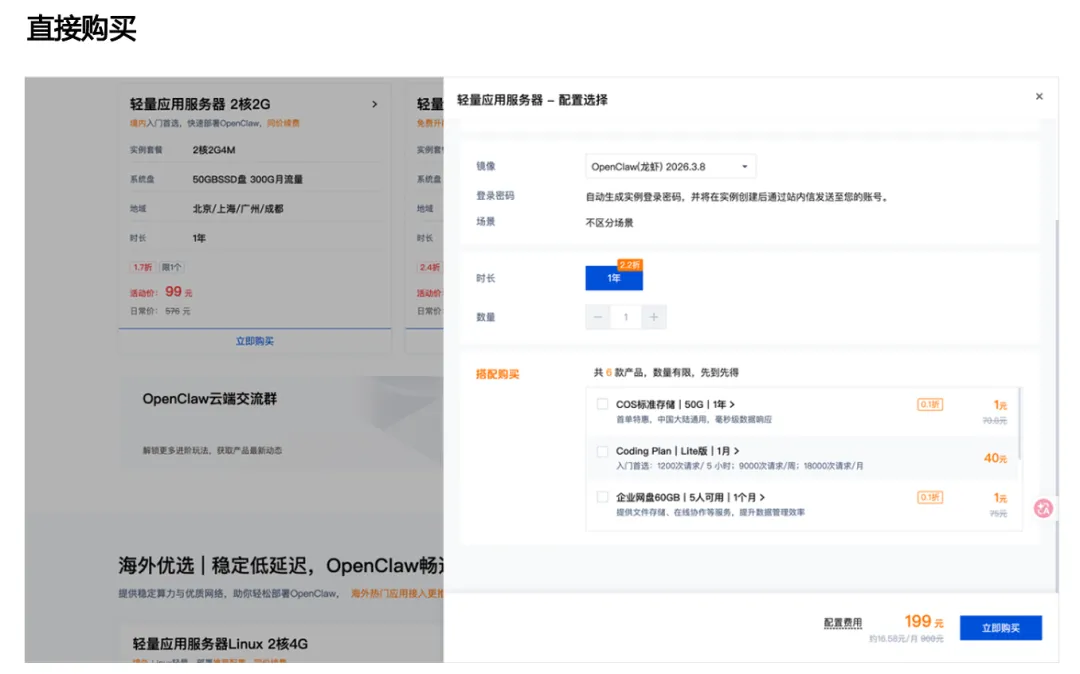1080x674 pixels.
Task: Open the 镜像 OpenClaw(龙虾) 2026.3.8 dropdown
Action: click(x=670, y=167)
